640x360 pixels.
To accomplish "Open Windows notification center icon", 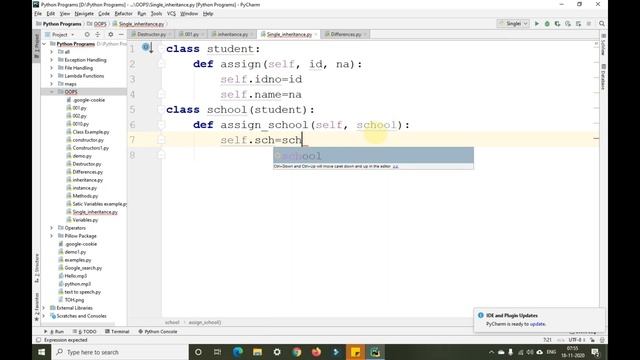I will click(595, 352).
